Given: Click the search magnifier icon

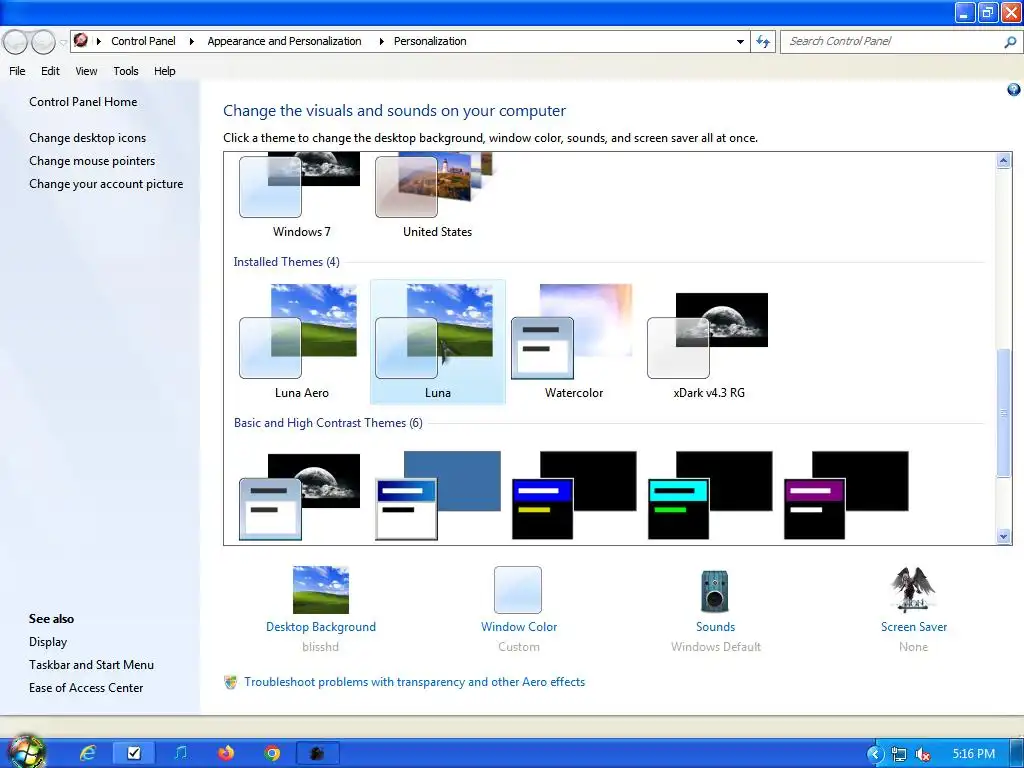Looking at the screenshot, I should click(x=1010, y=42).
